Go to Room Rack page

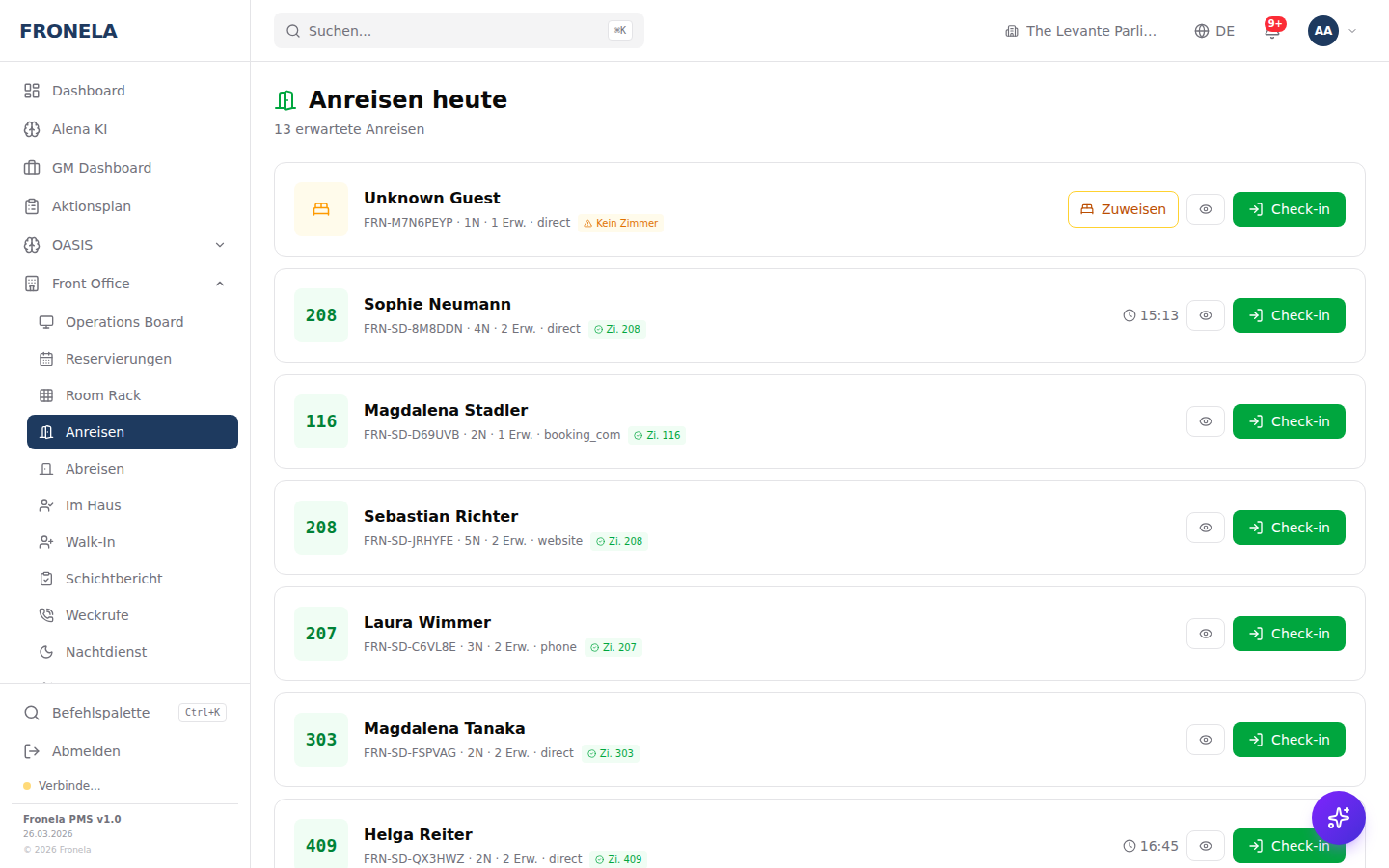pos(103,395)
